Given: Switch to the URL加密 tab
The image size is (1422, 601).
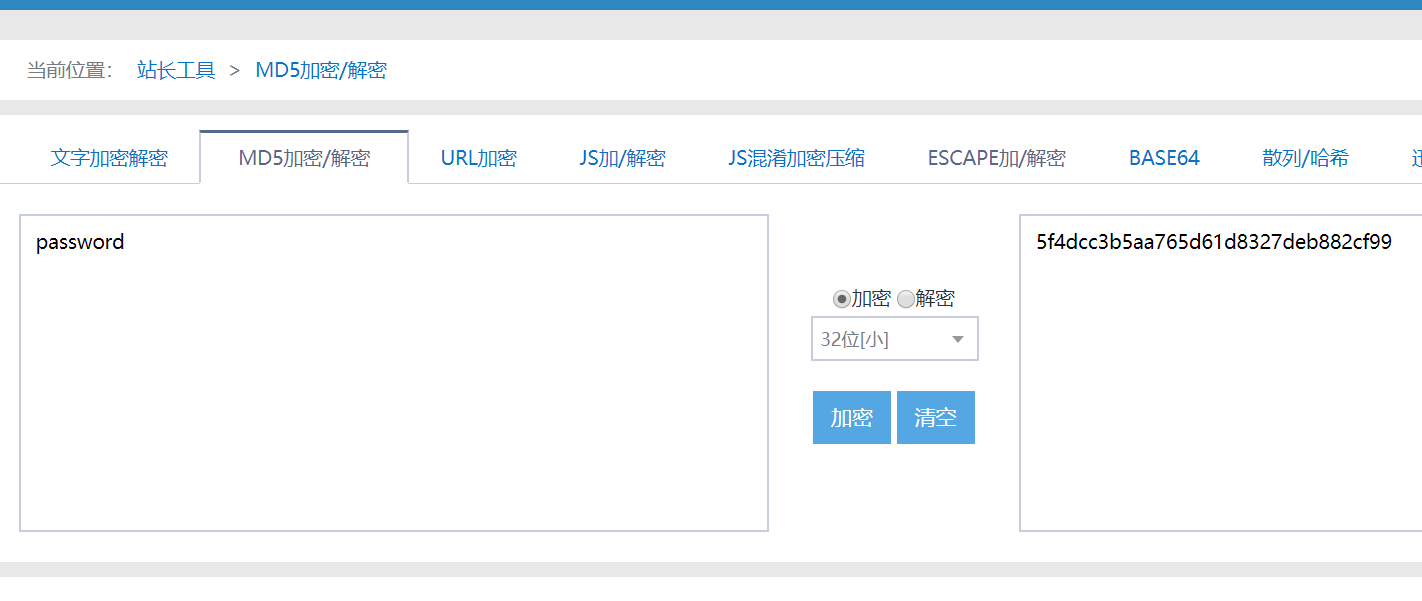Looking at the screenshot, I should click(478, 158).
